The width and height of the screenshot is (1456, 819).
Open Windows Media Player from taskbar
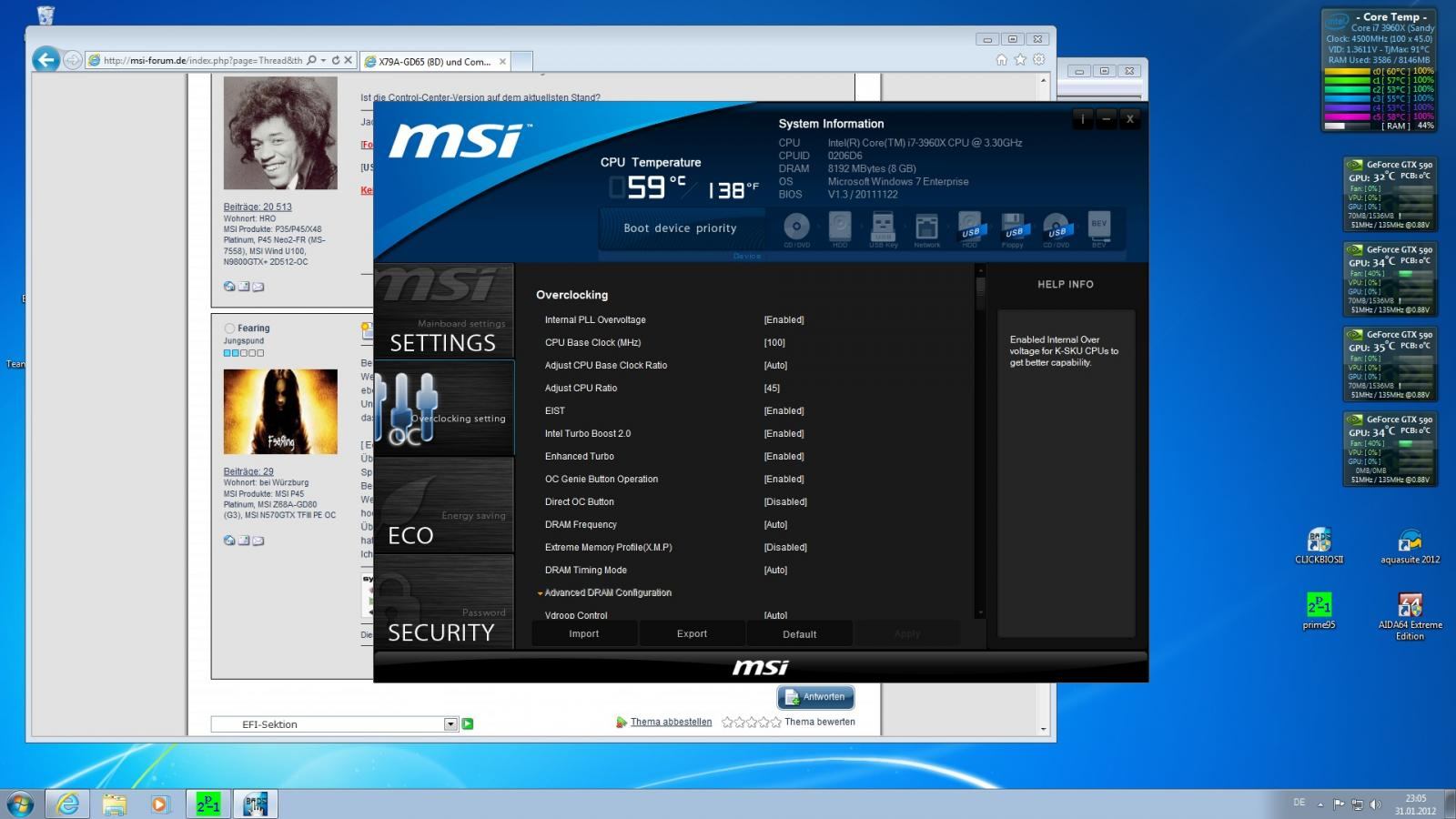[160, 804]
